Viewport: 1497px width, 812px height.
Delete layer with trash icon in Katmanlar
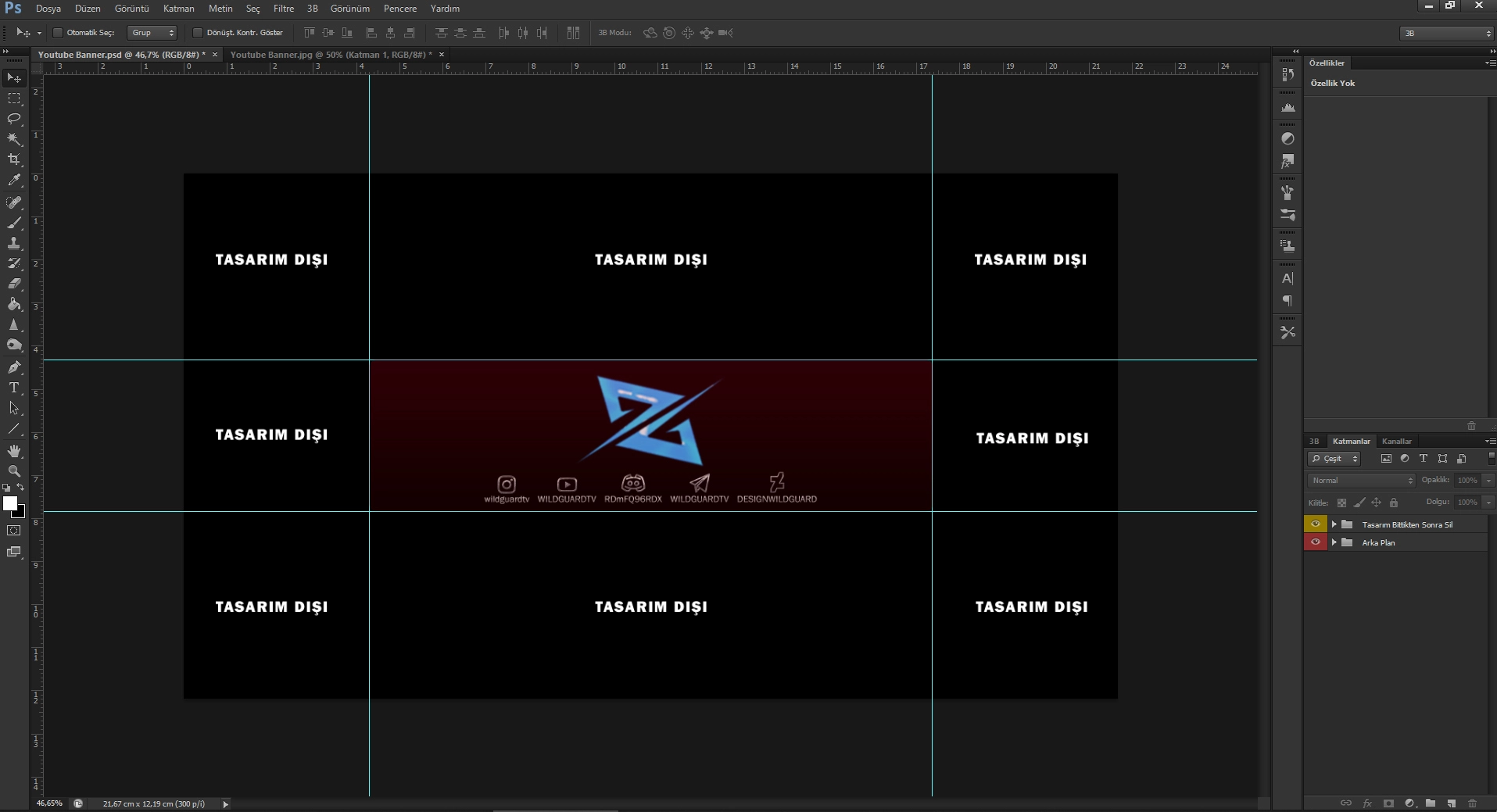(1473, 803)
